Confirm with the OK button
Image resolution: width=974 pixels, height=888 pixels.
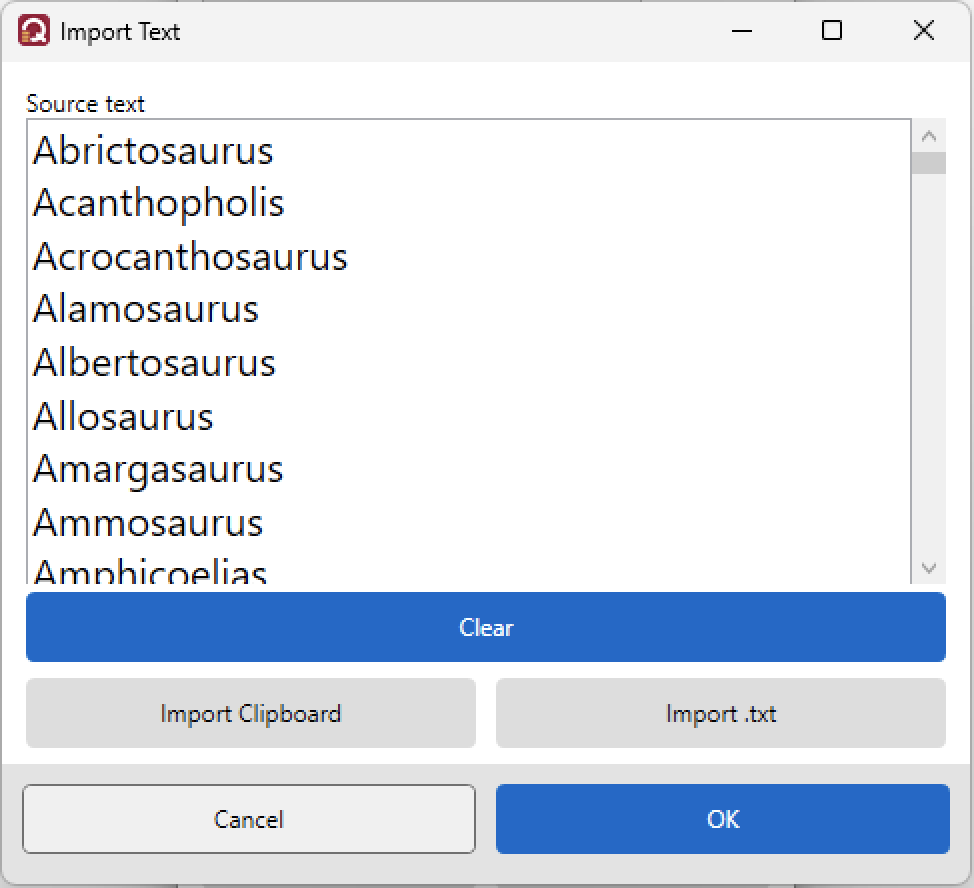pos(722,819)
